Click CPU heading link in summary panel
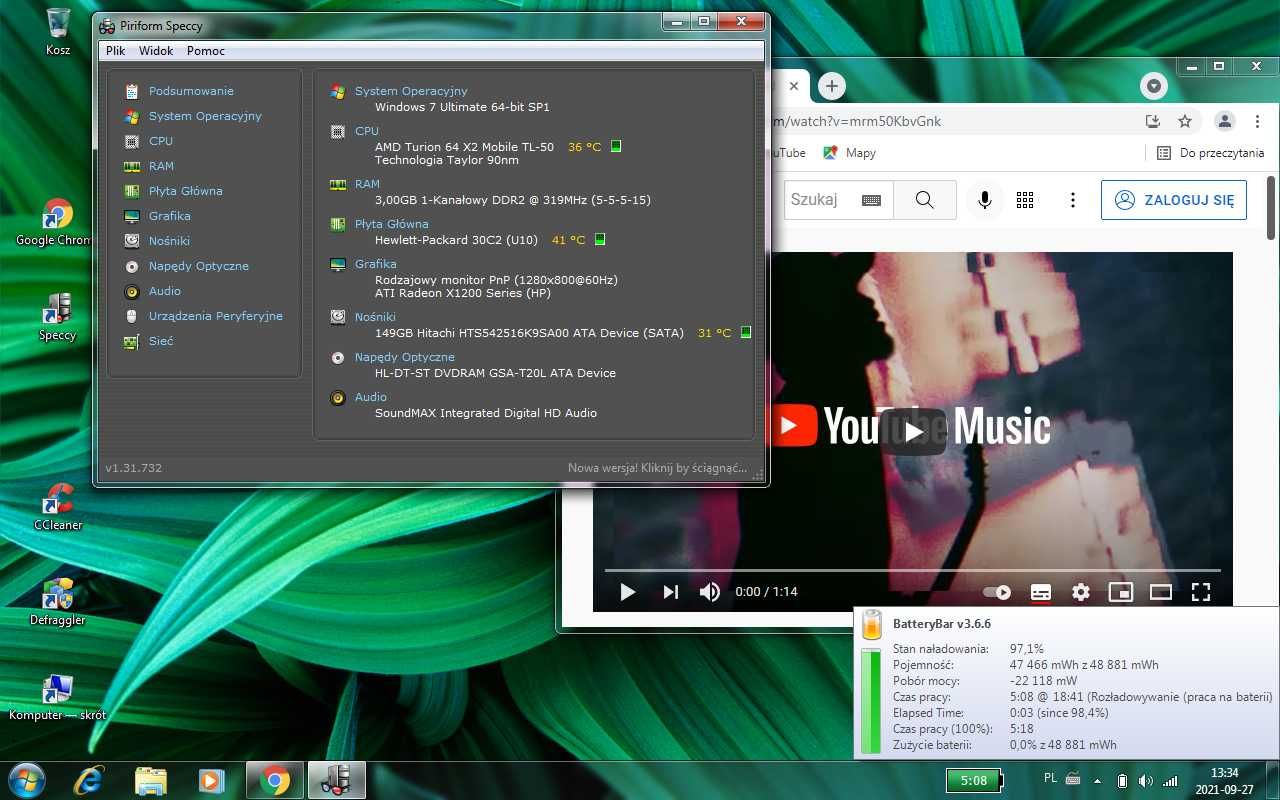Screen dimensions: 1280x800 (367, 131)
